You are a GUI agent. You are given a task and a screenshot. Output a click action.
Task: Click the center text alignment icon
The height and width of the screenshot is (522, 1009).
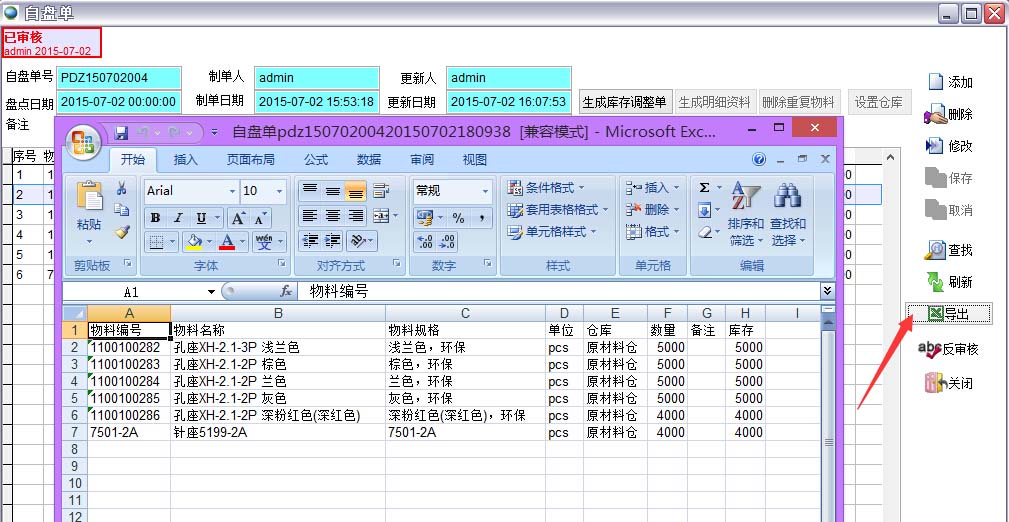tap(333, 216)
